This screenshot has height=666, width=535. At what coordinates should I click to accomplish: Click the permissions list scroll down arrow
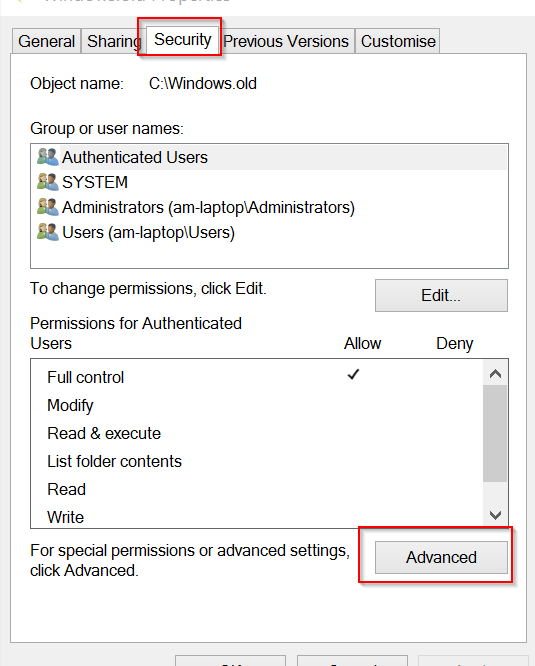click(x=495, y=515)
